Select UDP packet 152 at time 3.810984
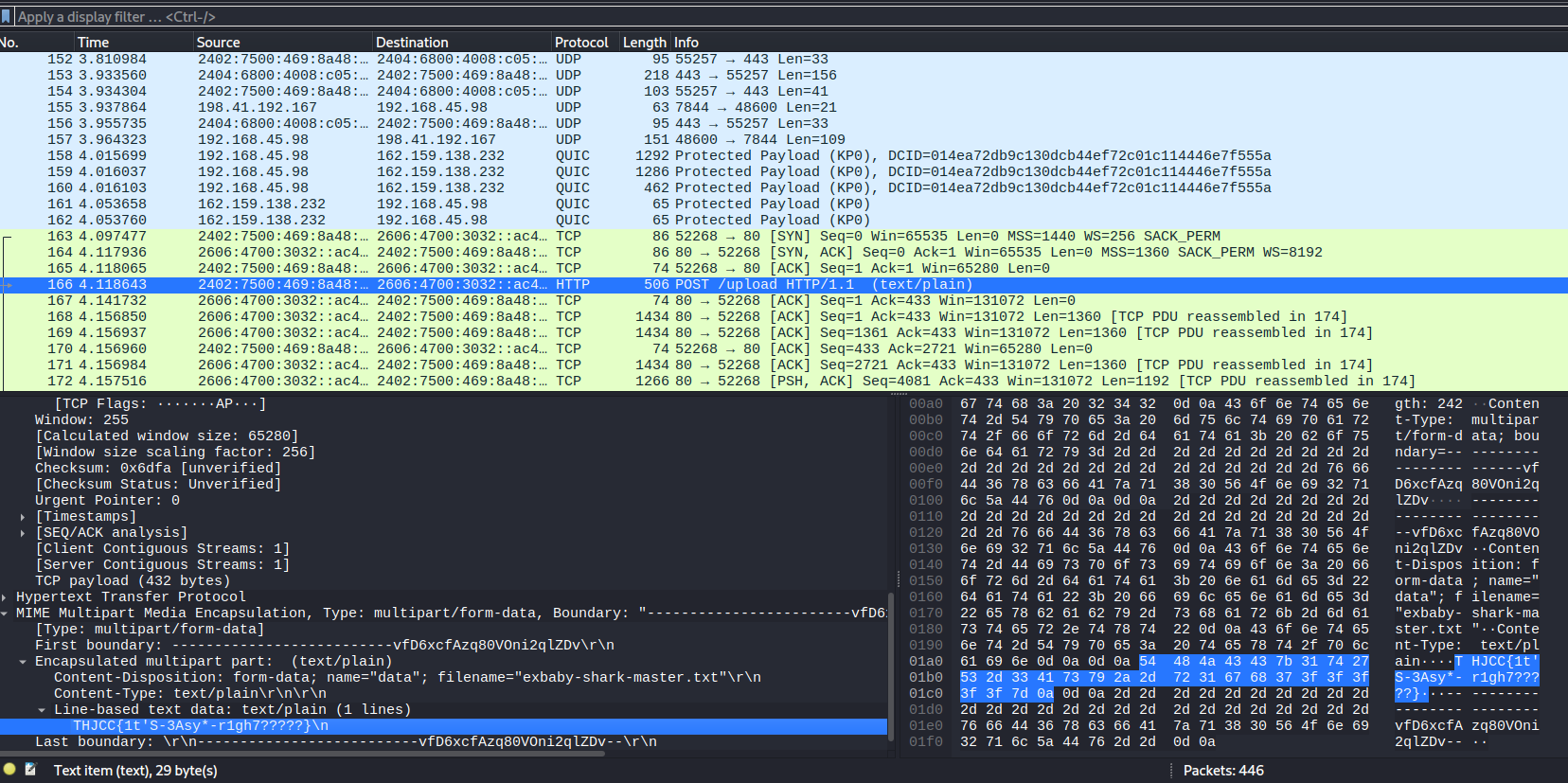The width and height of the screenshot is (1568, 783). coord(784,60)
